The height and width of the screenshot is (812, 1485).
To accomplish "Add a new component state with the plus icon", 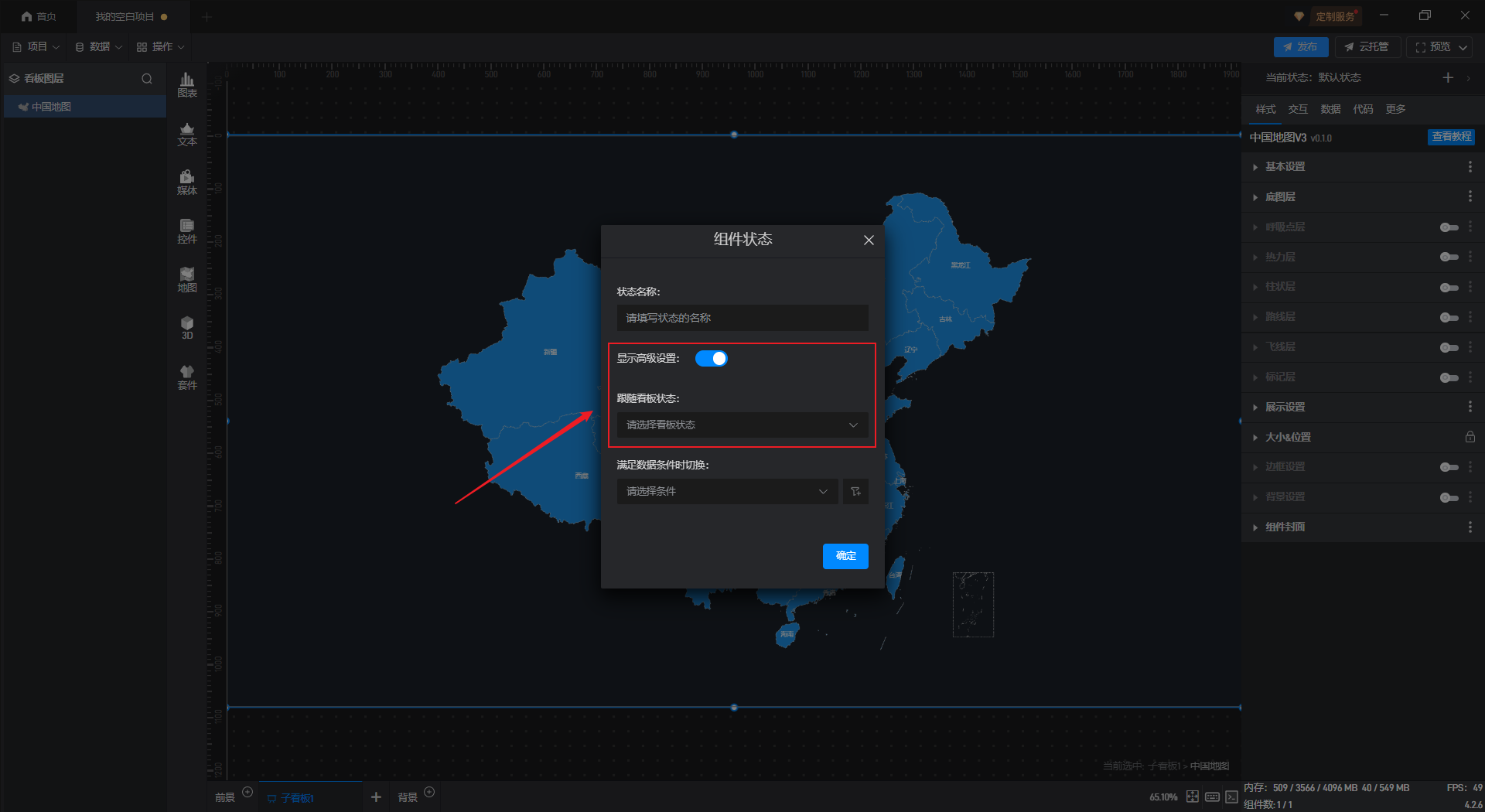I will coord(1448,77).
